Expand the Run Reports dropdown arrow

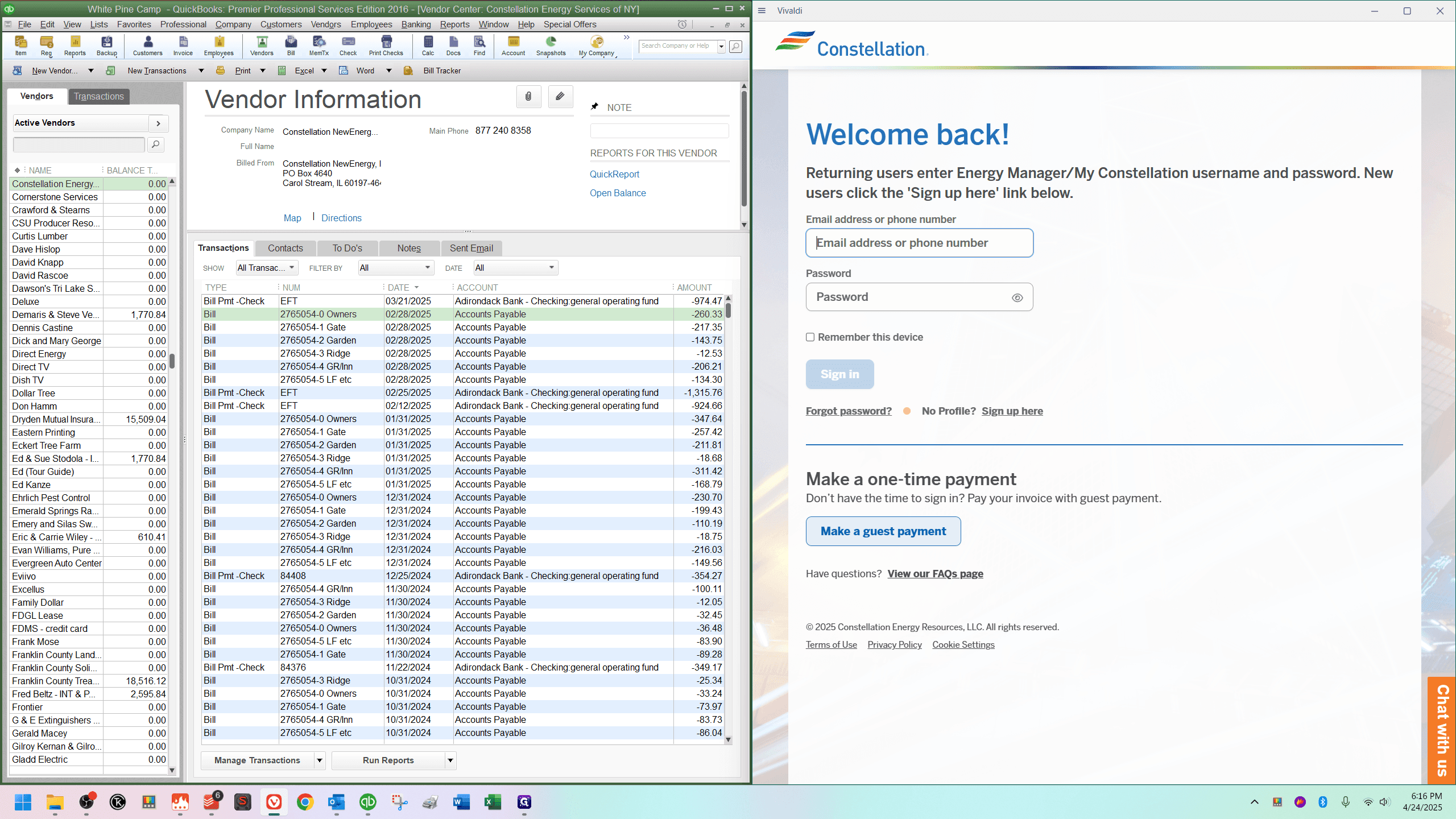(450, 760)
